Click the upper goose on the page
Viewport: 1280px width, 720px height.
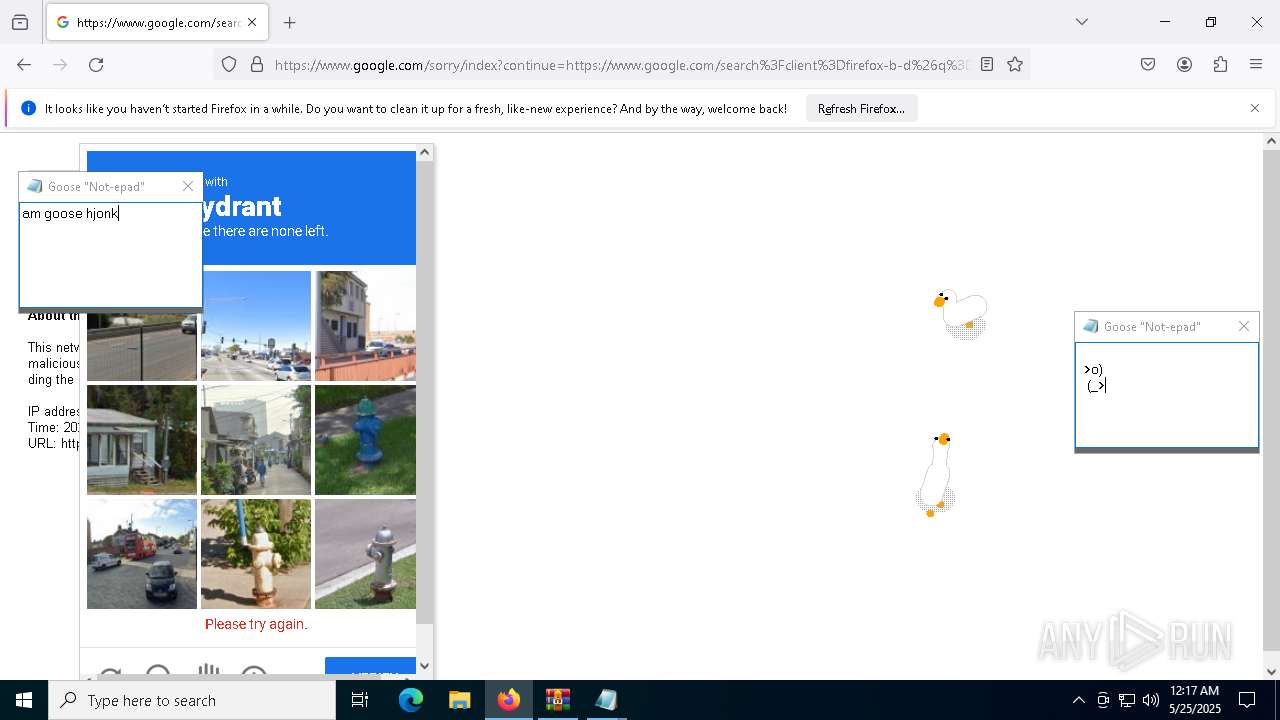pyautogui.click(x=961, y=314)
